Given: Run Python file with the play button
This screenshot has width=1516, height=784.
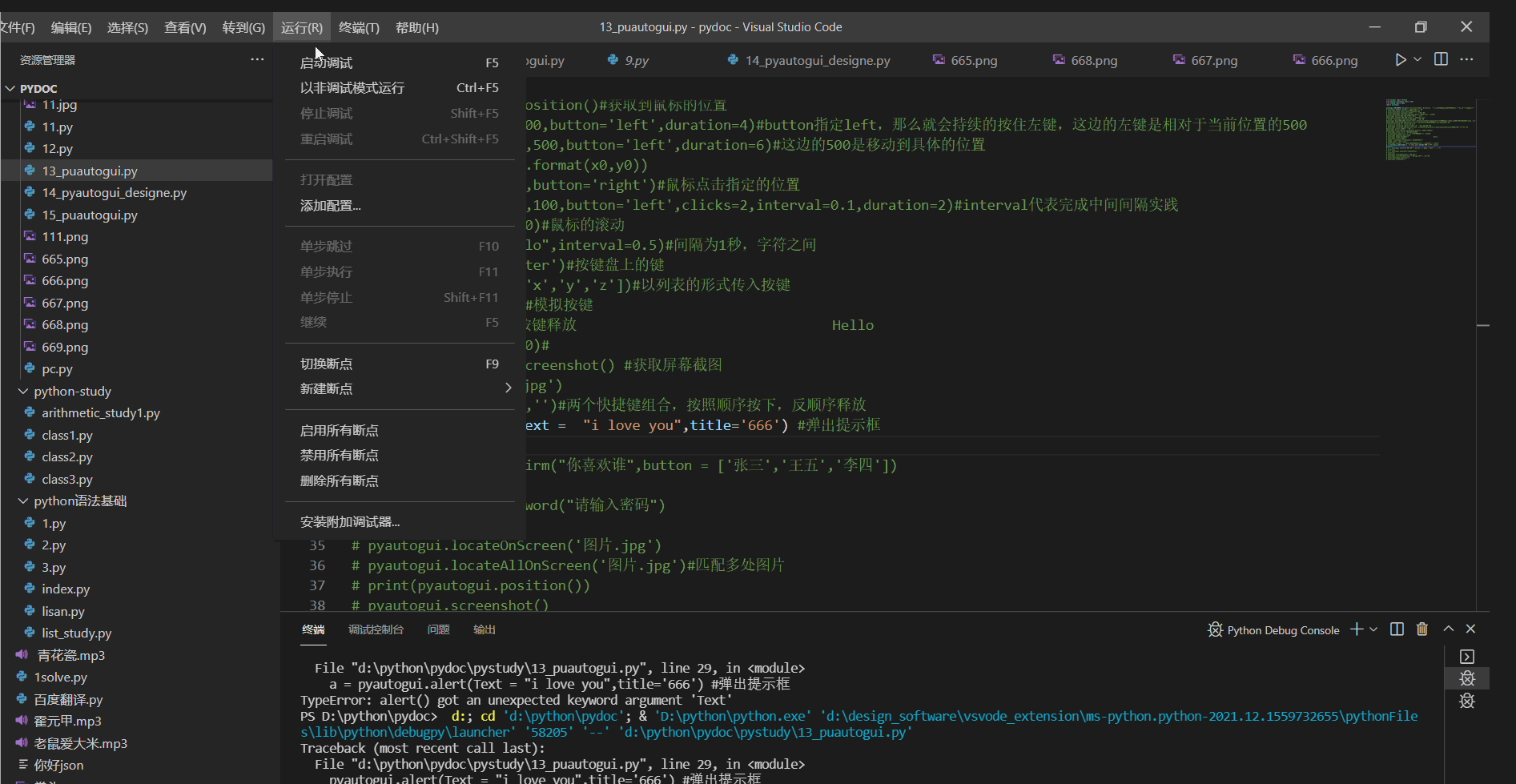Looking at the screenshot, I should pos(1400,60).
